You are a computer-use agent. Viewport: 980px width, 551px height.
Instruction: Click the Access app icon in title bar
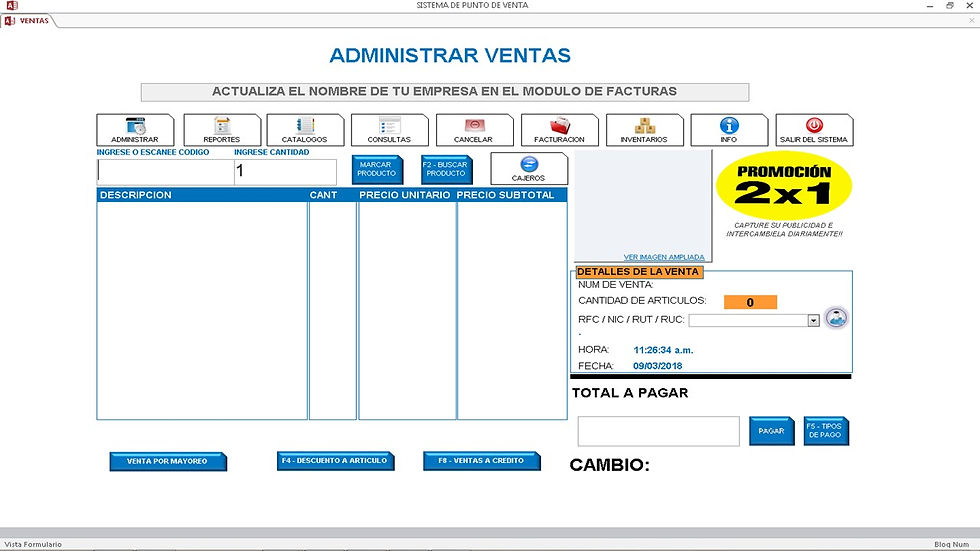tap(11, 5)
